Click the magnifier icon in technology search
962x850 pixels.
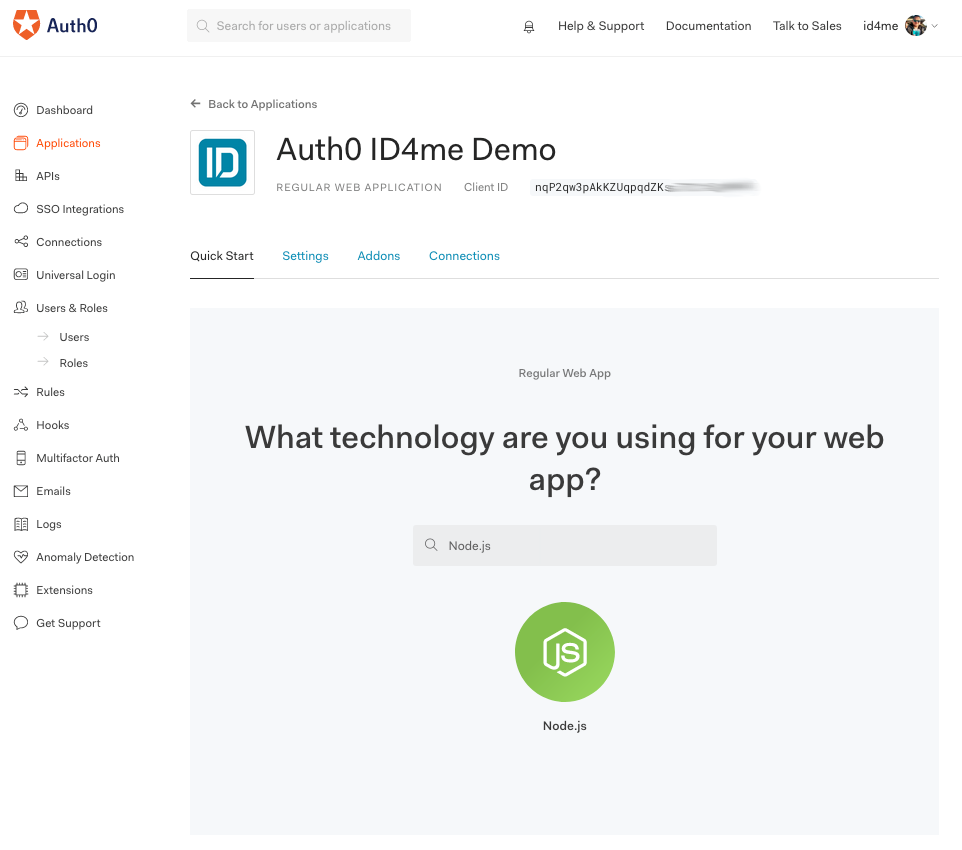(431, 545)
